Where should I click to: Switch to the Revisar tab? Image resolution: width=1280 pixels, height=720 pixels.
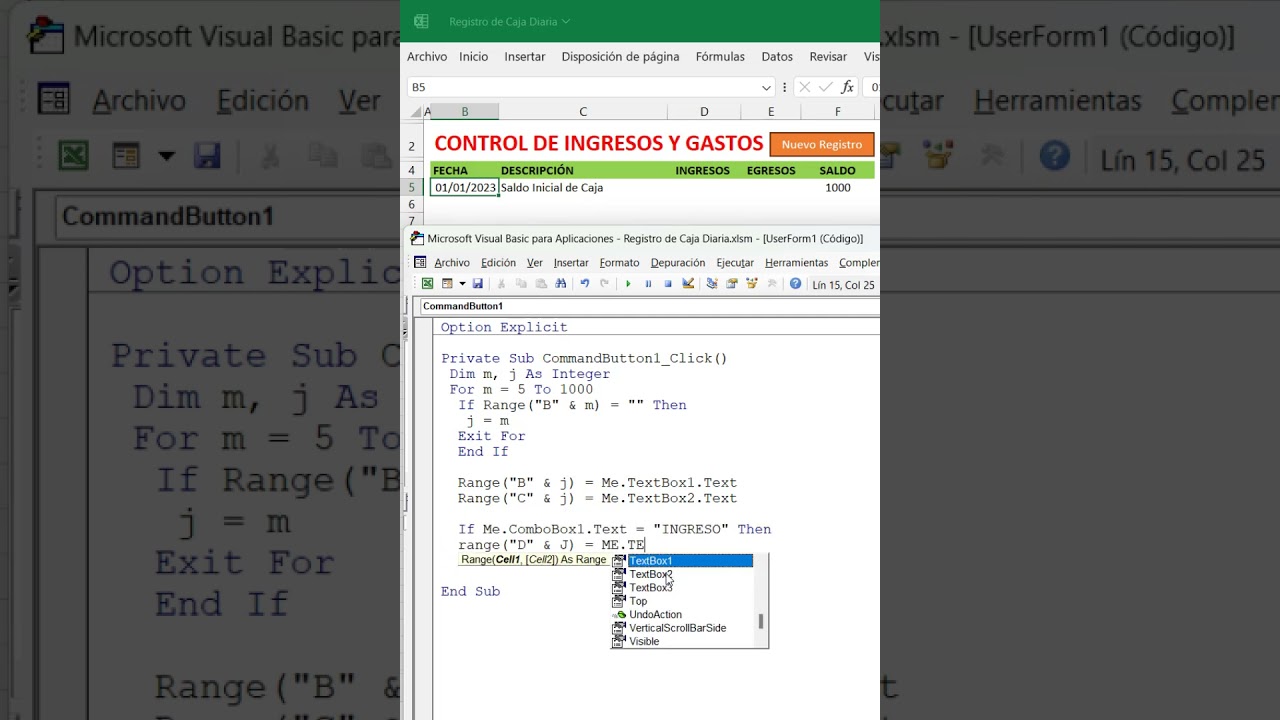pos(828,57)
